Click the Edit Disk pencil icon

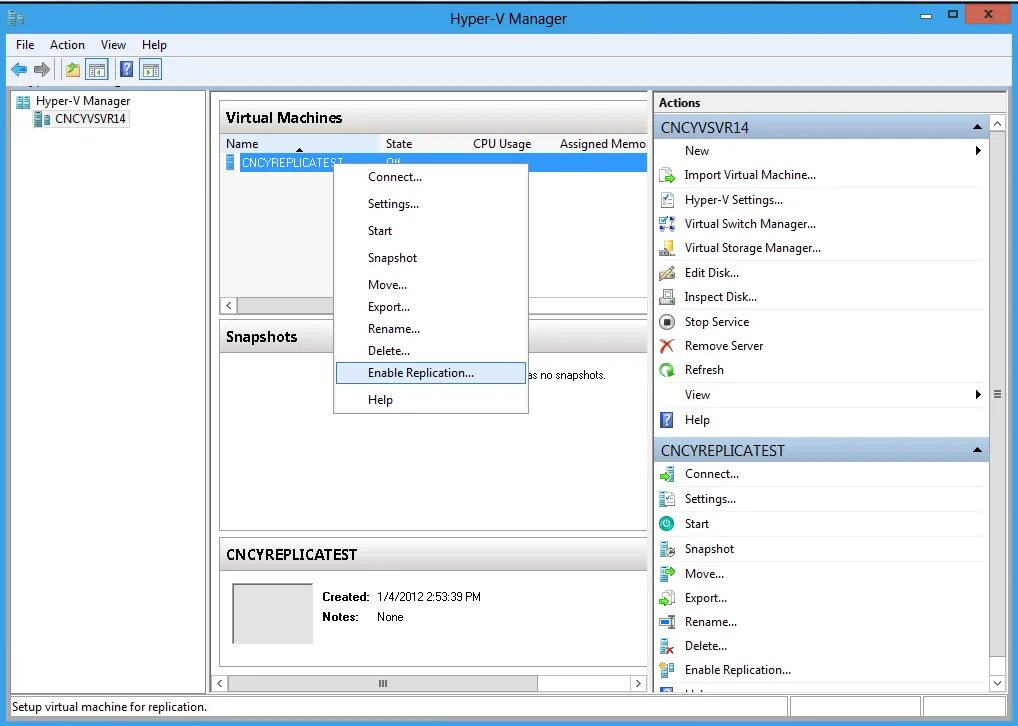667,273
